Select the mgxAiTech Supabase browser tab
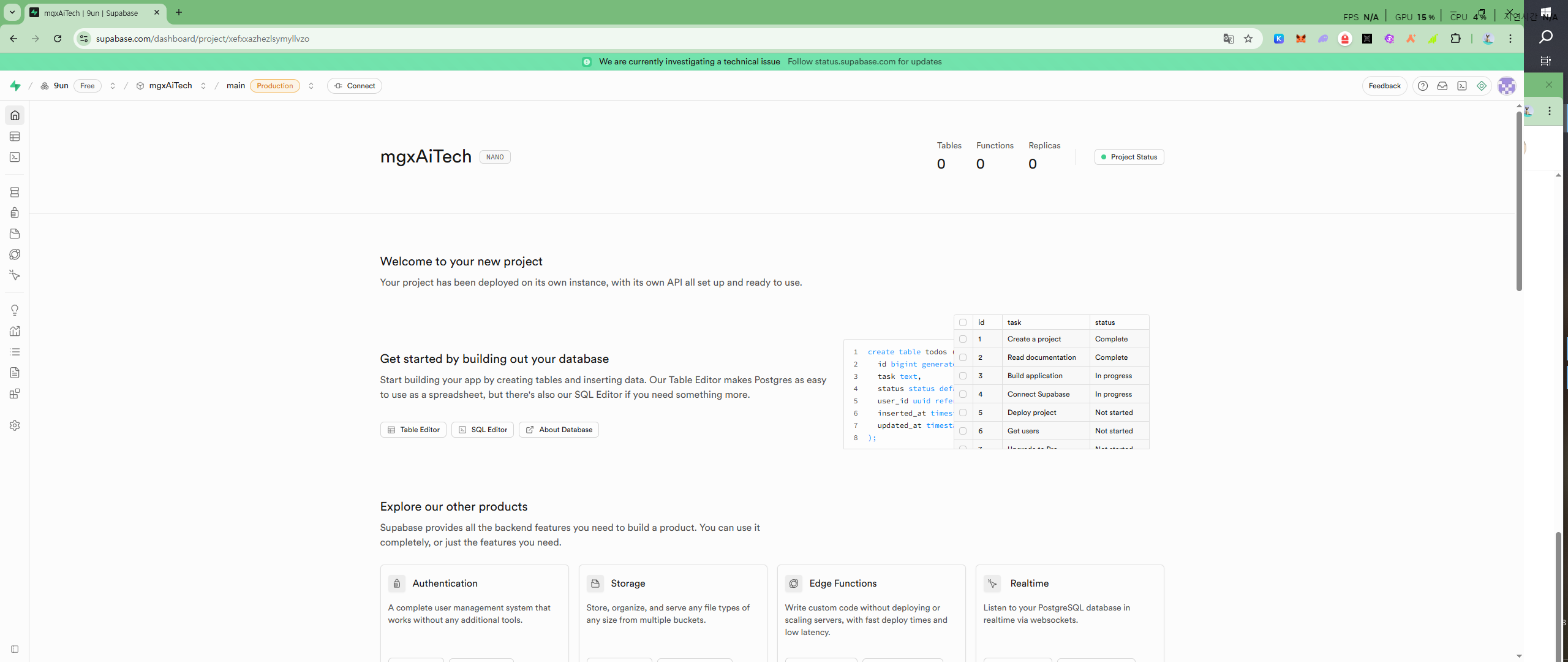 (x=96, y=13)
